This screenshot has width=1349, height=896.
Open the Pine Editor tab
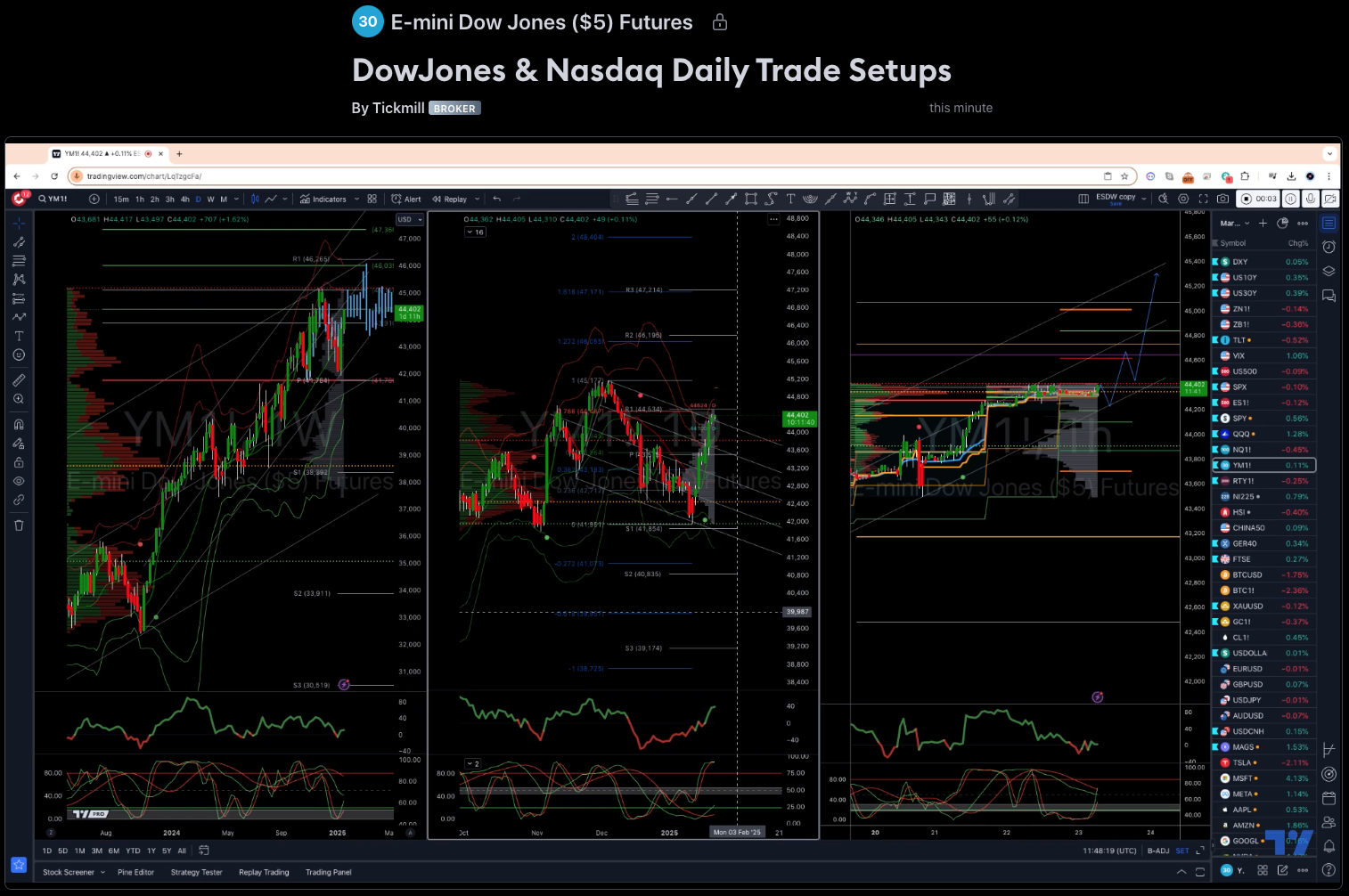(x=135, y=872)
